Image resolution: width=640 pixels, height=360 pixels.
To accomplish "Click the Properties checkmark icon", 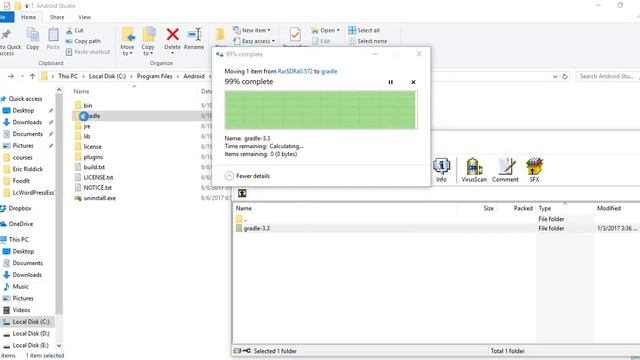I will [x=295, y=35].
